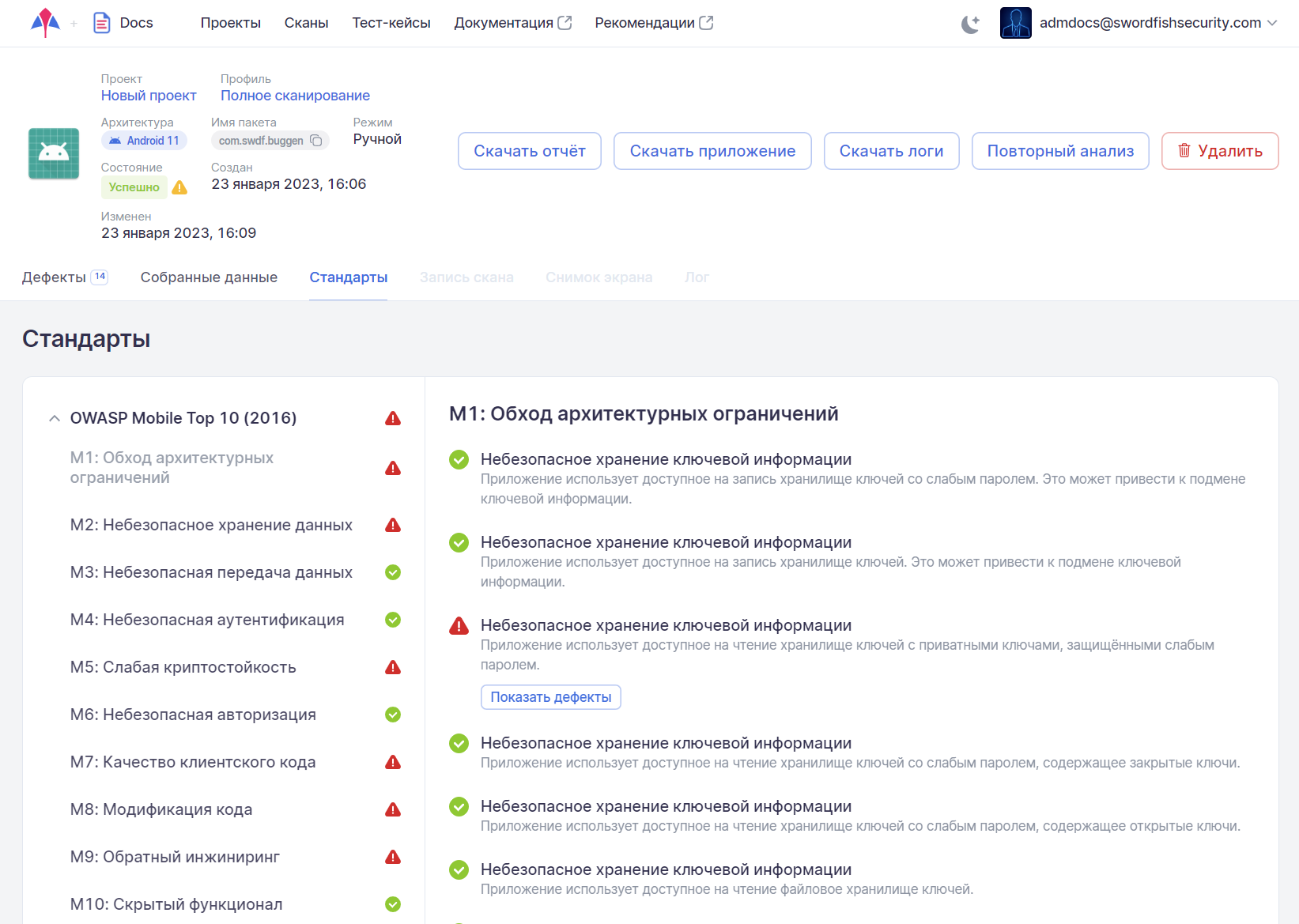
Task: Select M7: Качество клиентского кода
Action: (193, 762)
